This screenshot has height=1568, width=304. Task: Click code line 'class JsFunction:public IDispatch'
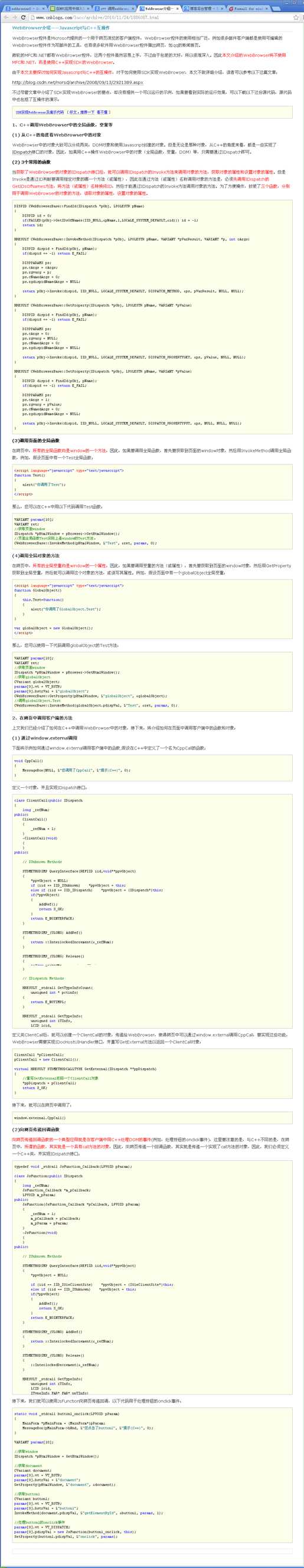tap(48, 1176)
